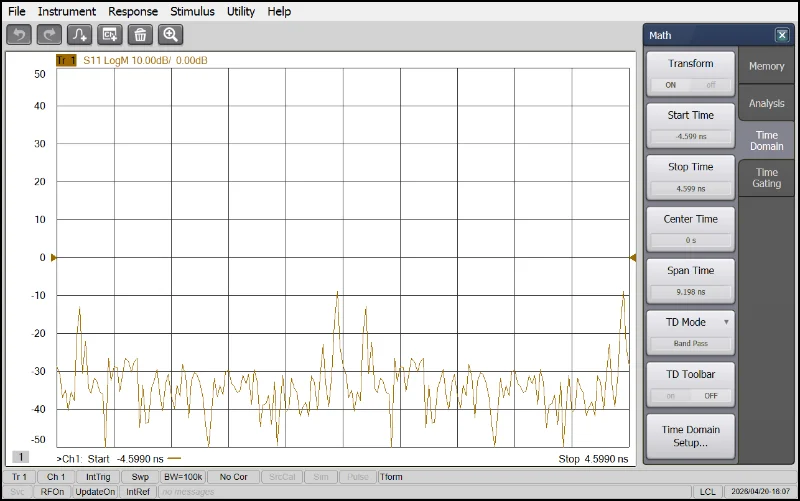Activate the magnifier zoom icon

[x=170, y=35]
